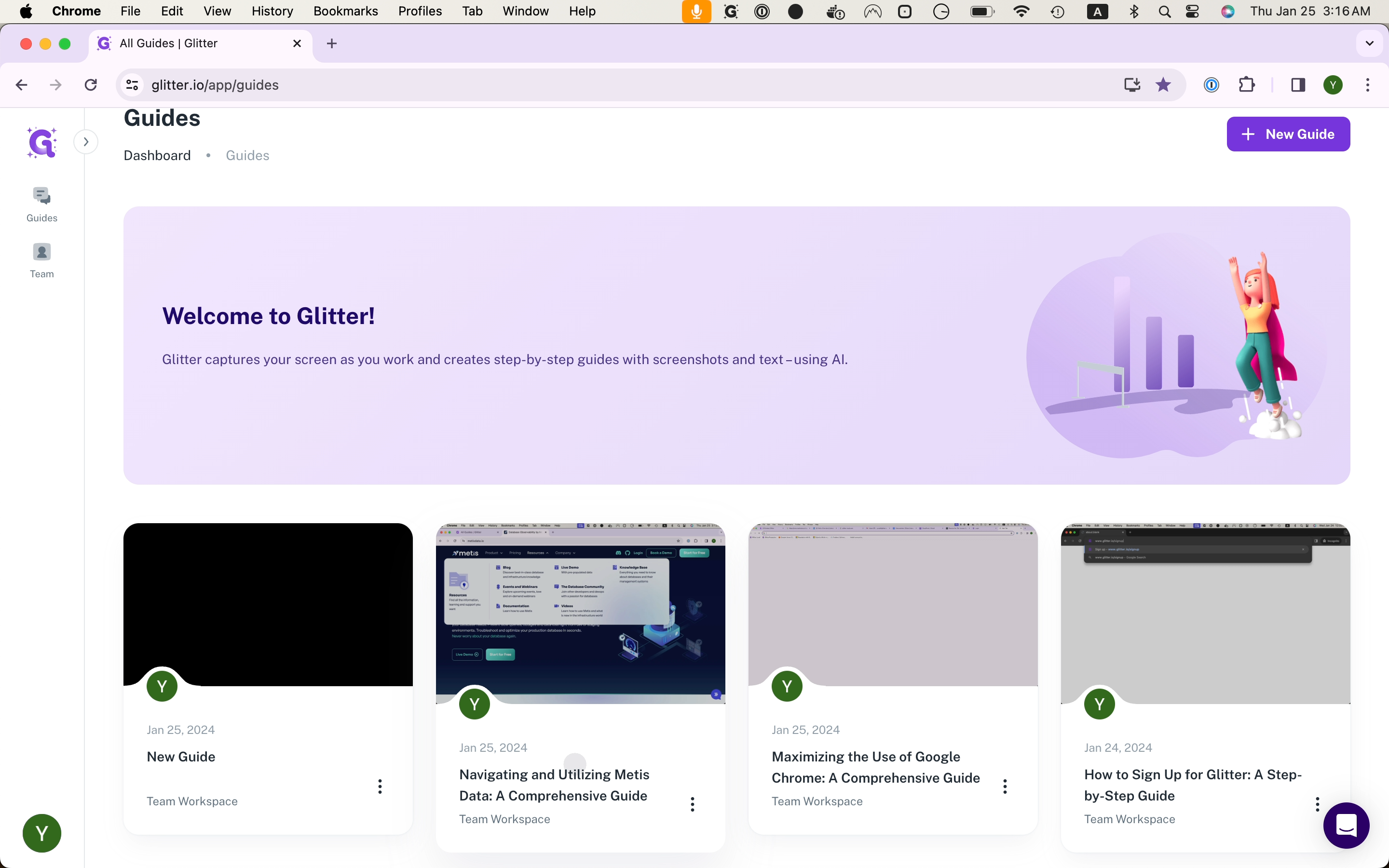Open the chat support widget
The height and width of the screenshot is (868, 1389).
click(1346, 826)
